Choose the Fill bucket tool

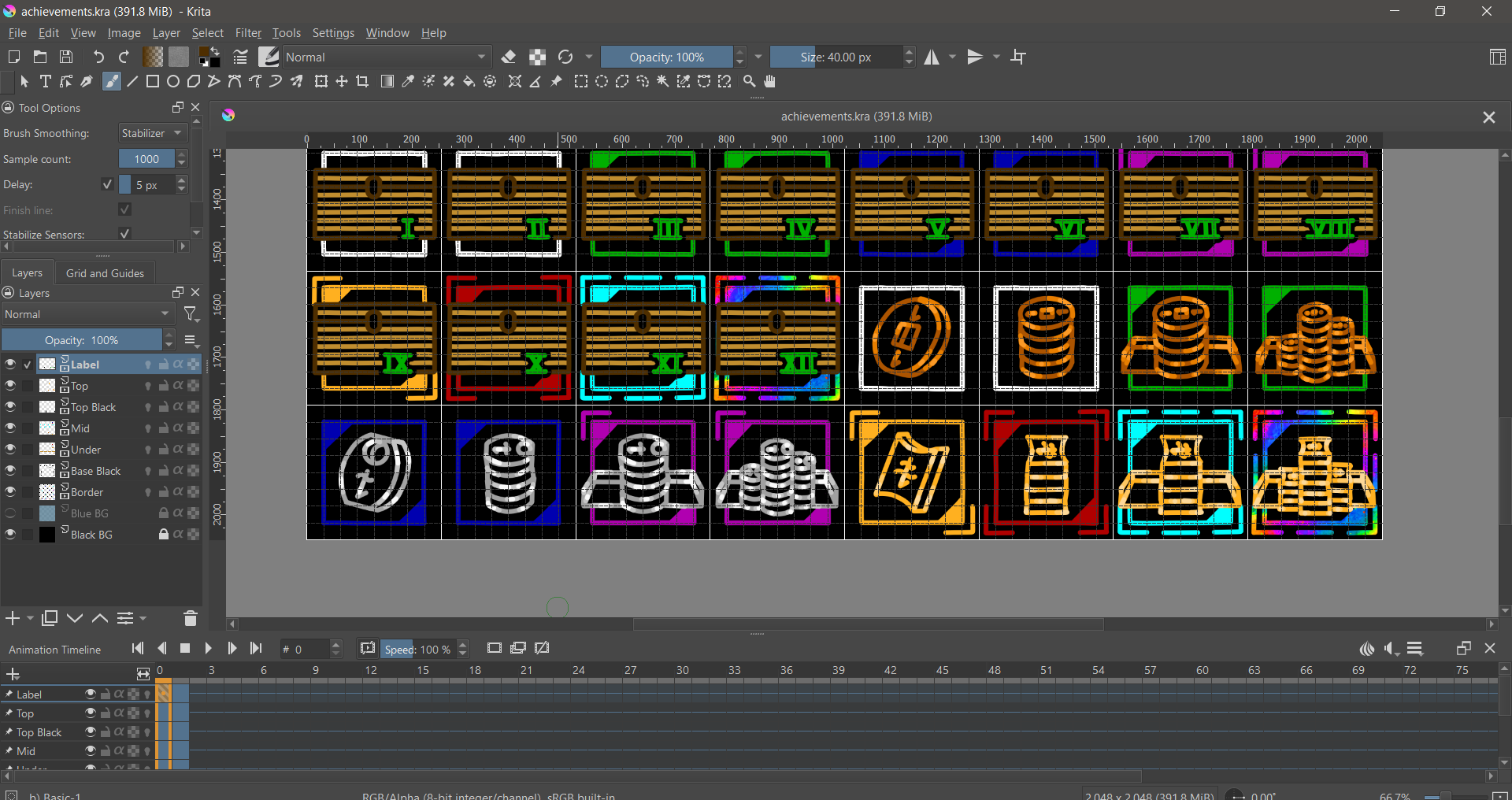click(x=469, y=81)
